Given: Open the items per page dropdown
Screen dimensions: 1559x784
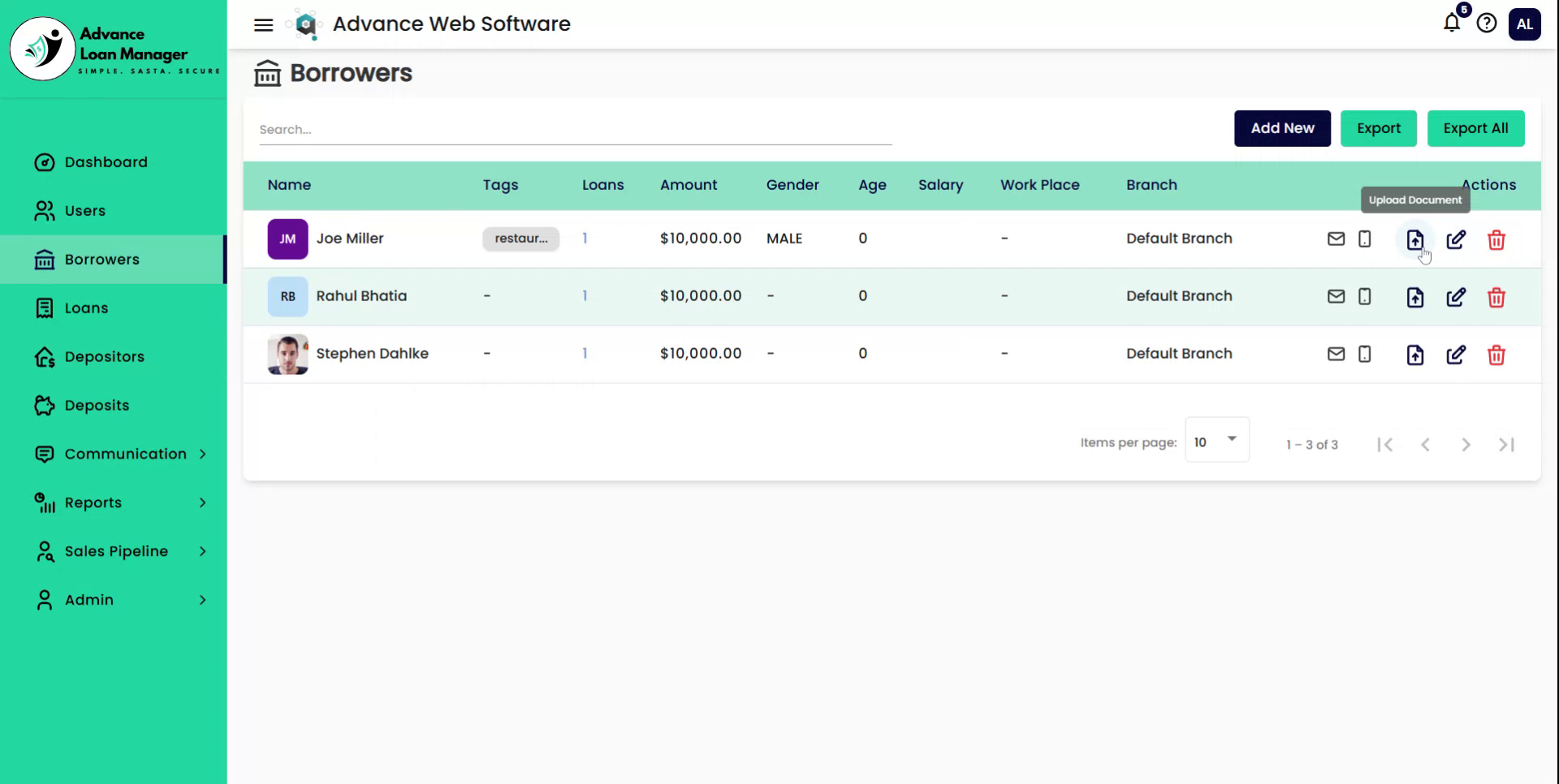Looking at the screenshot, I should coord(1216,442).
